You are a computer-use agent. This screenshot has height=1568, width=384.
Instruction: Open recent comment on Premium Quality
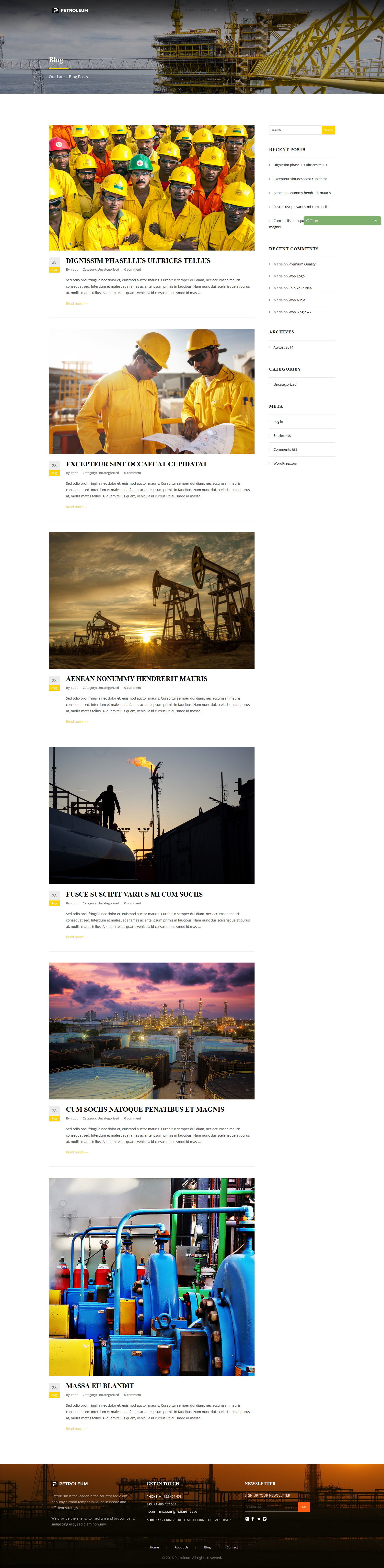pyautogui.click(x=302, y=264)
